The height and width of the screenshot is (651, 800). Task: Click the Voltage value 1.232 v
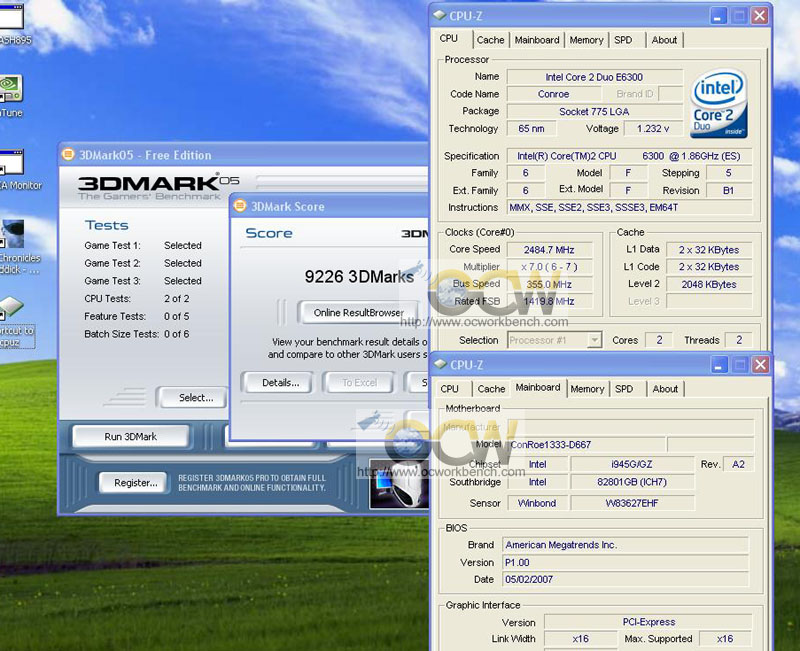pos(653,129)
